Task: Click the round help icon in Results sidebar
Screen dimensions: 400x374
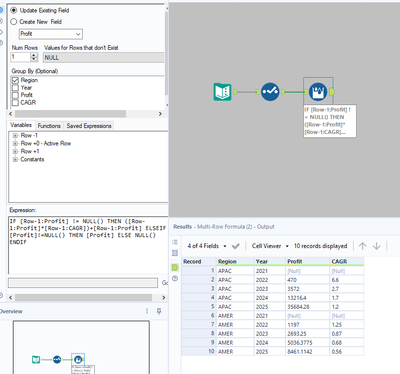Action: click(175, 278)
